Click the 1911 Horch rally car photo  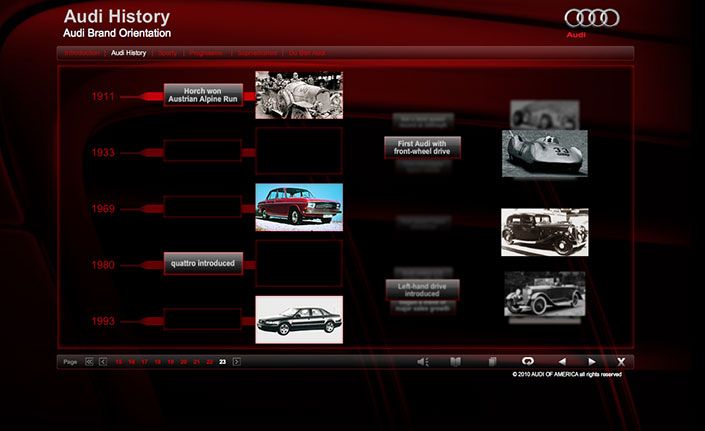pos(299,95)
